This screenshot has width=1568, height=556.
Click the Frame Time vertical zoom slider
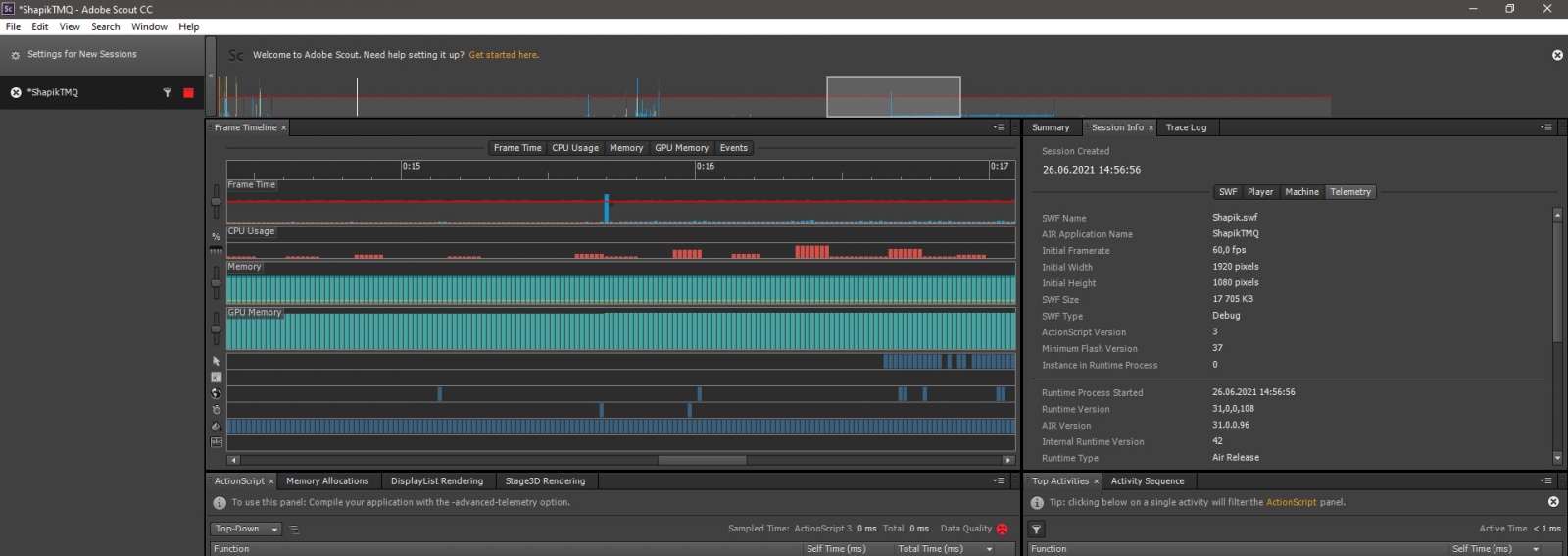pos(216,201)
